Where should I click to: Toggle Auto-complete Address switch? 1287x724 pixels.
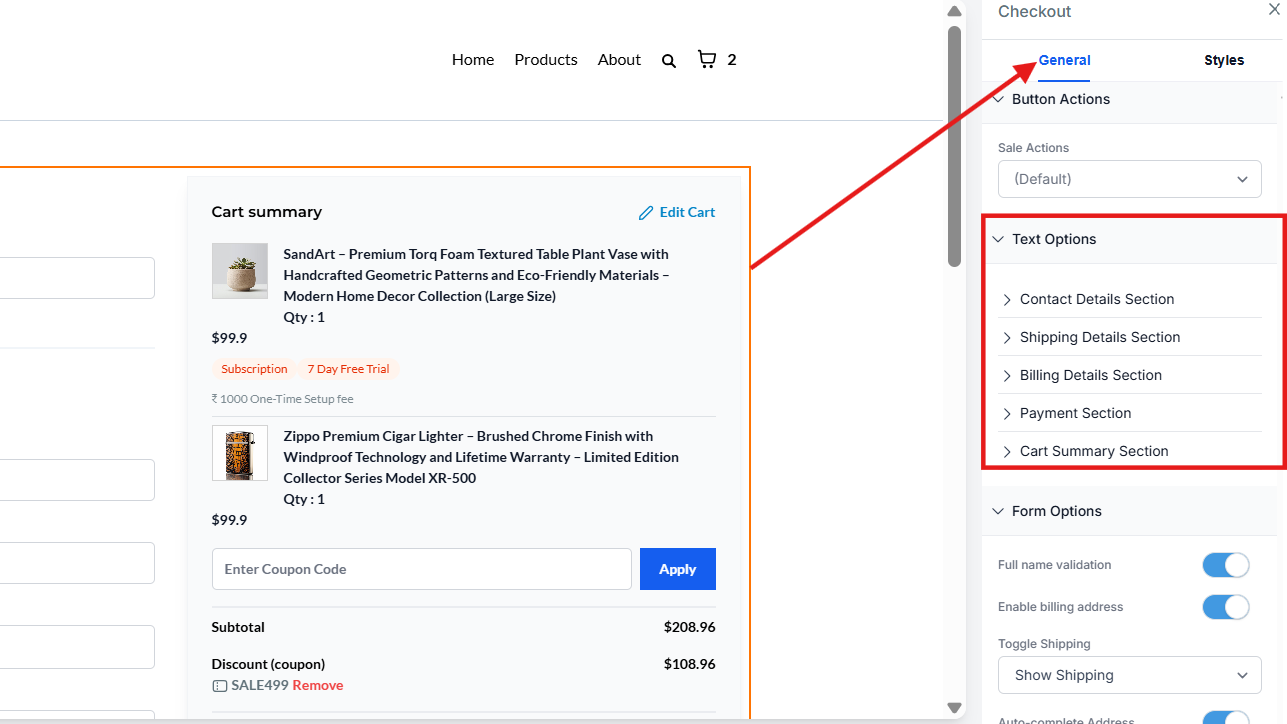coord(1225,718)
